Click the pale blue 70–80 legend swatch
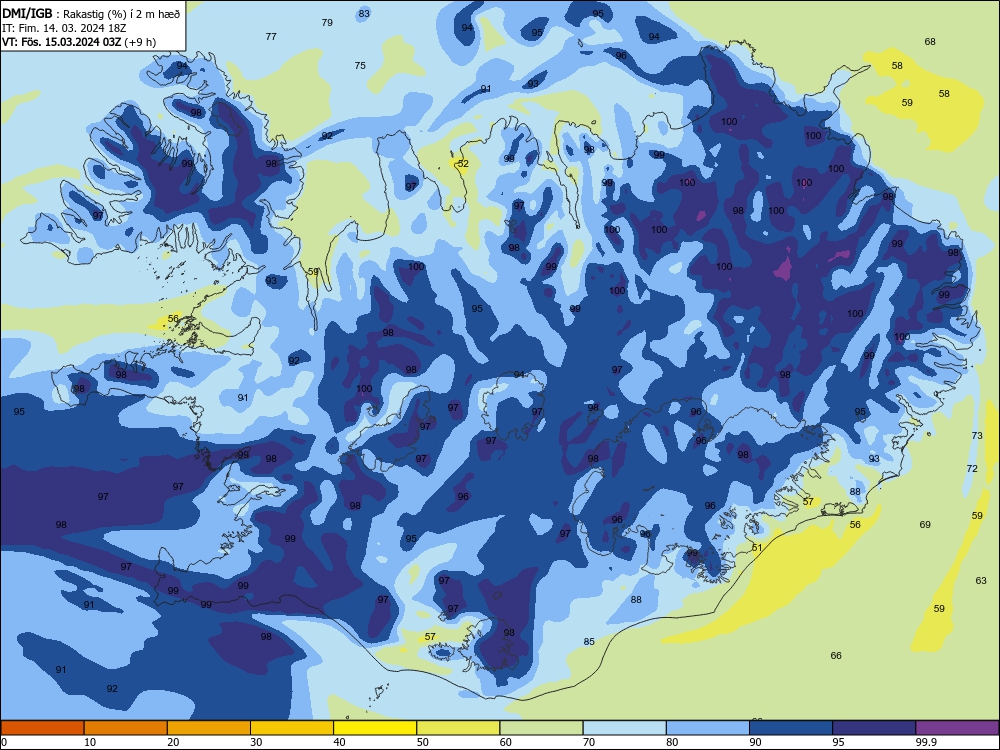Screen dimensions: 1000x750 point(624,728)
